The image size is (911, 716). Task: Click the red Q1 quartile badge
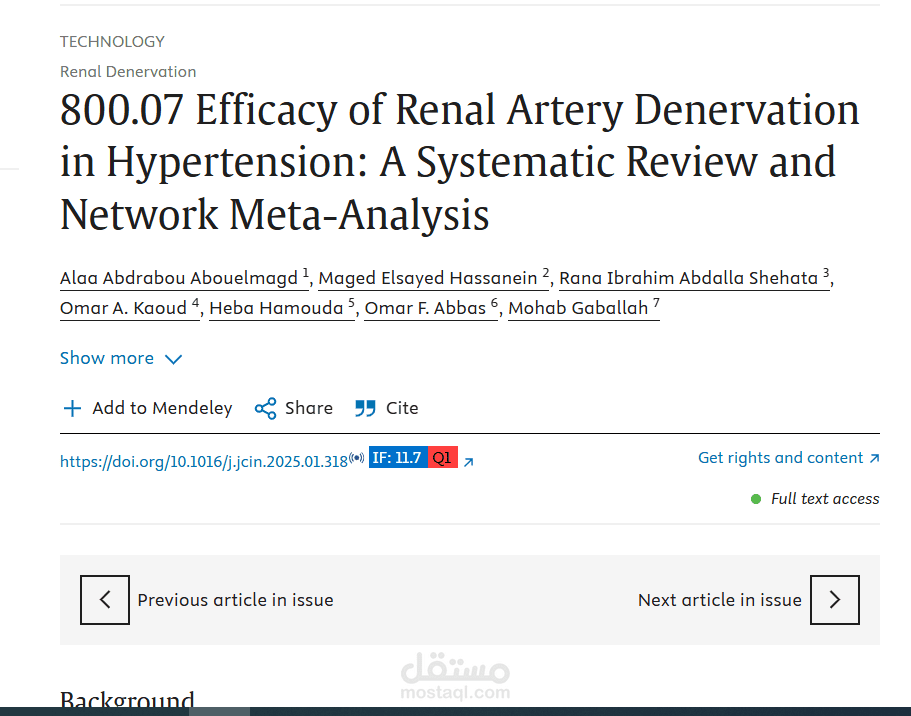443,457
